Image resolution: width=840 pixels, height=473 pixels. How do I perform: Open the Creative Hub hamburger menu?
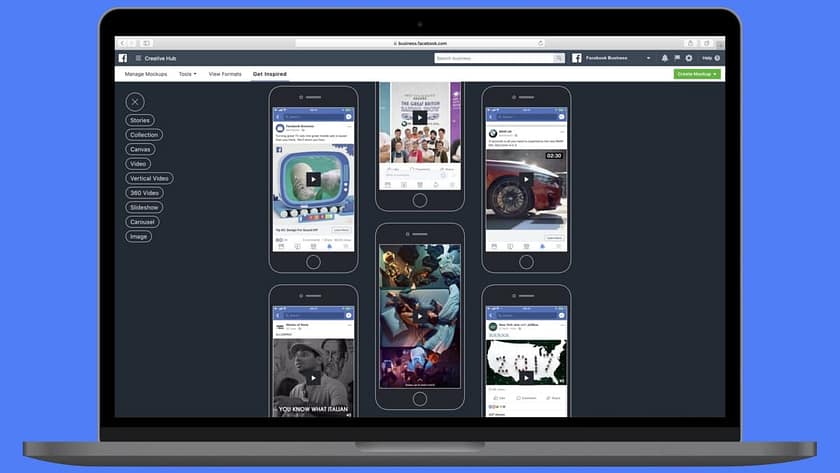pyautogui.click(x=137, y=58)
